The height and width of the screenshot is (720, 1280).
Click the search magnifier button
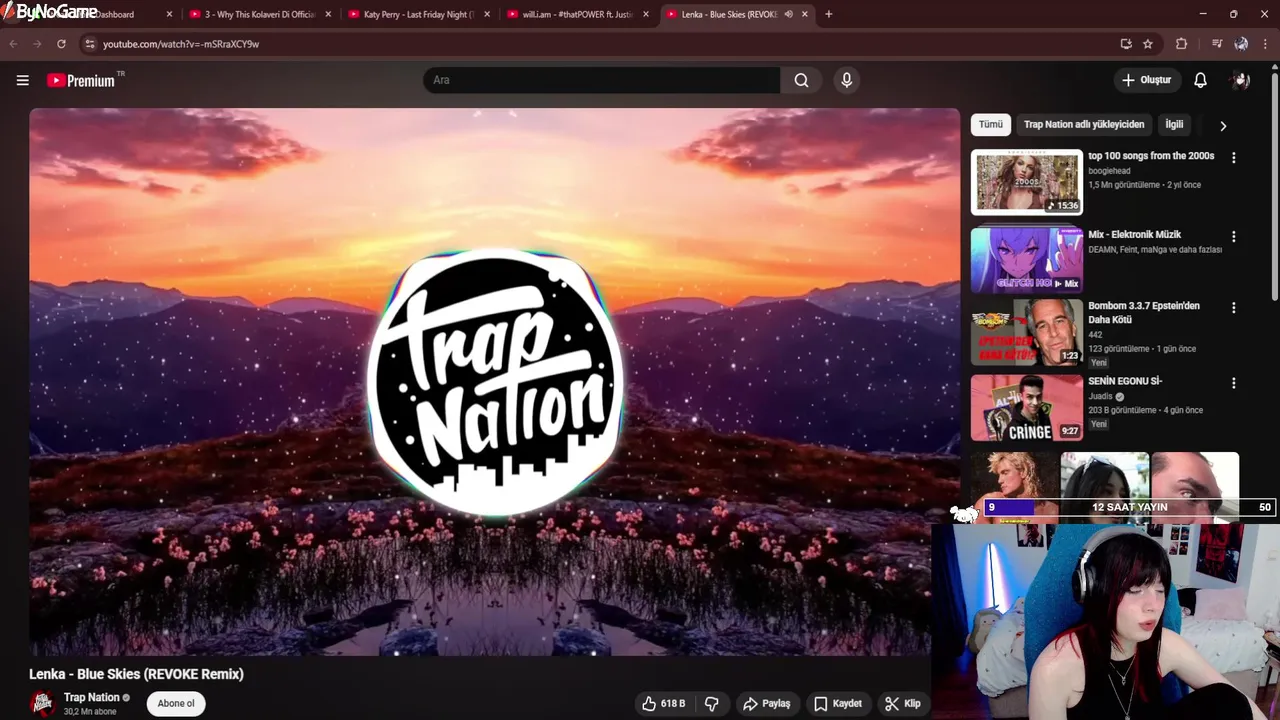pos(801,80)
